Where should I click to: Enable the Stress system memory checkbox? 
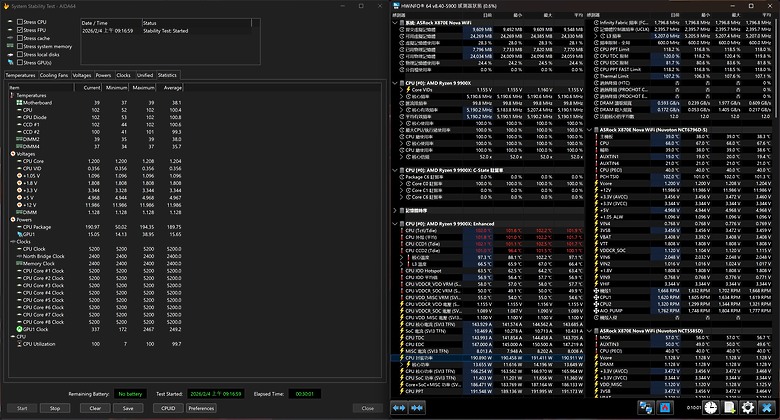20,46
